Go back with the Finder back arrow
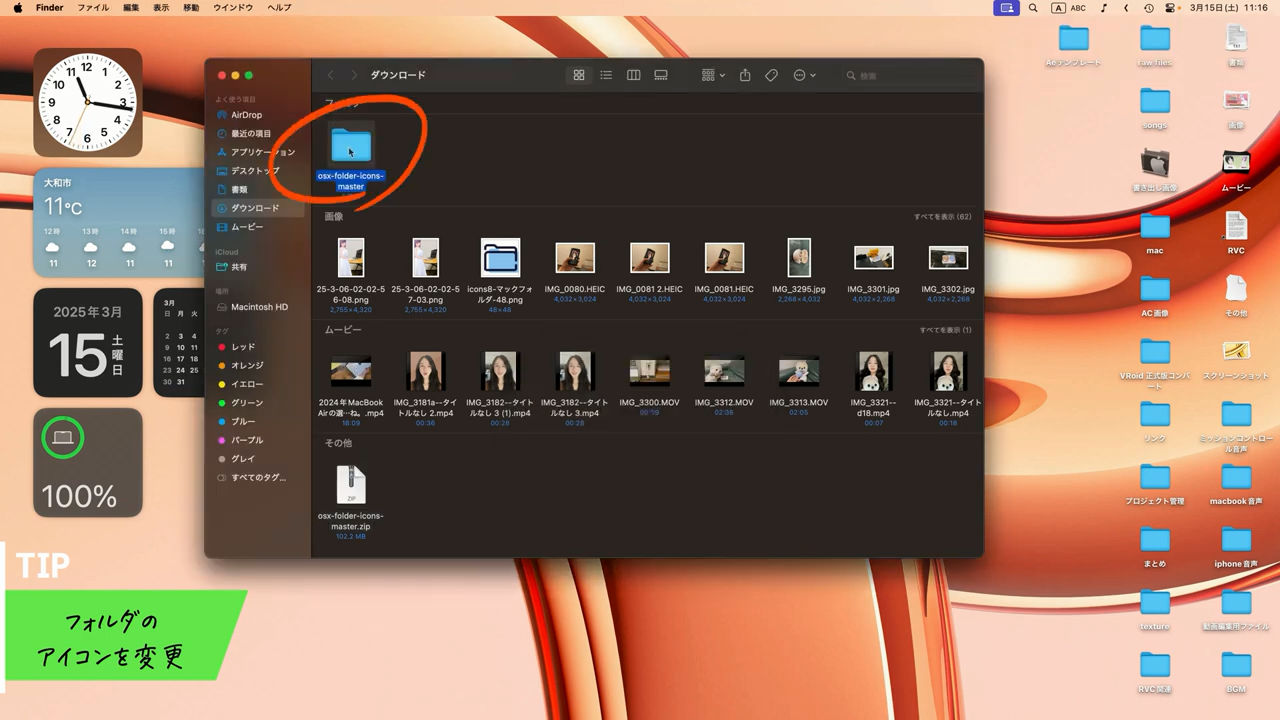The image size is (1280, 720). (x=330, y=75)
